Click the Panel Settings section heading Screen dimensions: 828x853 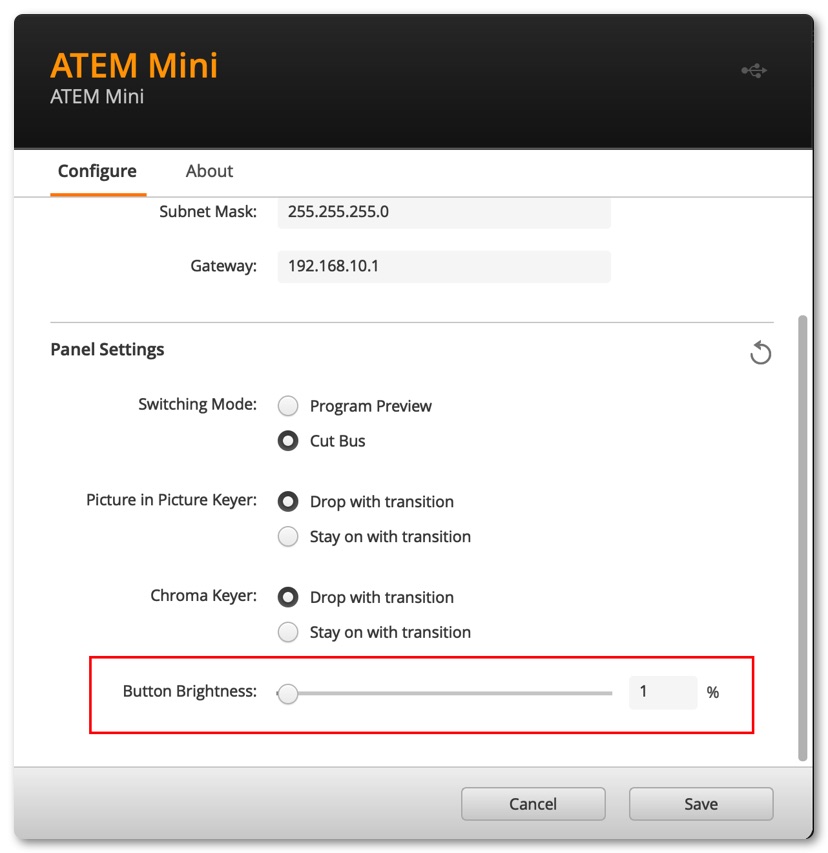[107, 350]
